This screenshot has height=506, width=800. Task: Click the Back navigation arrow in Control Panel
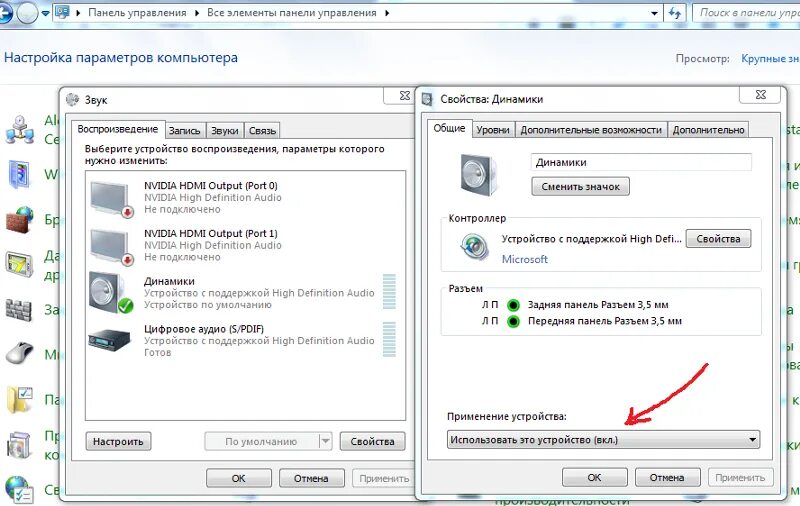(x=5, y=13)
